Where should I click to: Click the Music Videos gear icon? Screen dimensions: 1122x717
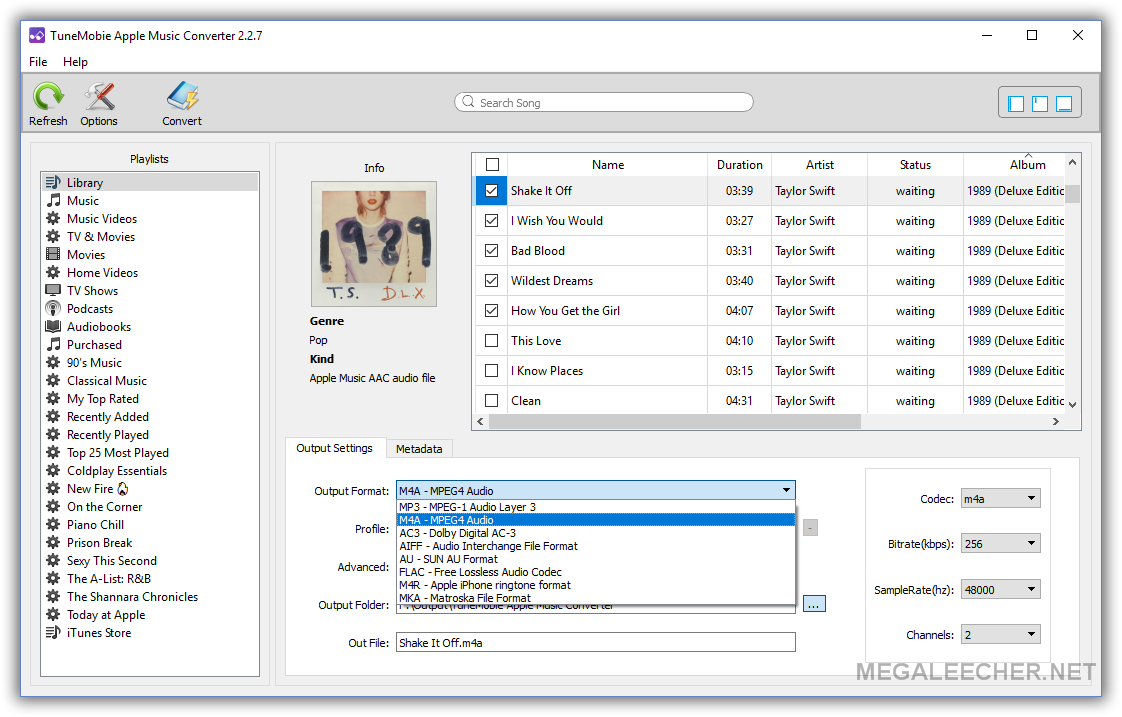(x=53, y=218)
